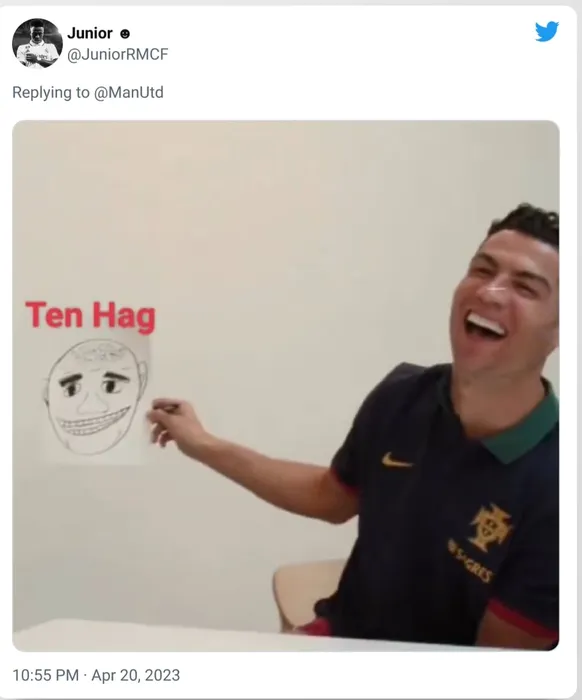
Task: Click the hand holding the pen
Action: coord(172,423)
